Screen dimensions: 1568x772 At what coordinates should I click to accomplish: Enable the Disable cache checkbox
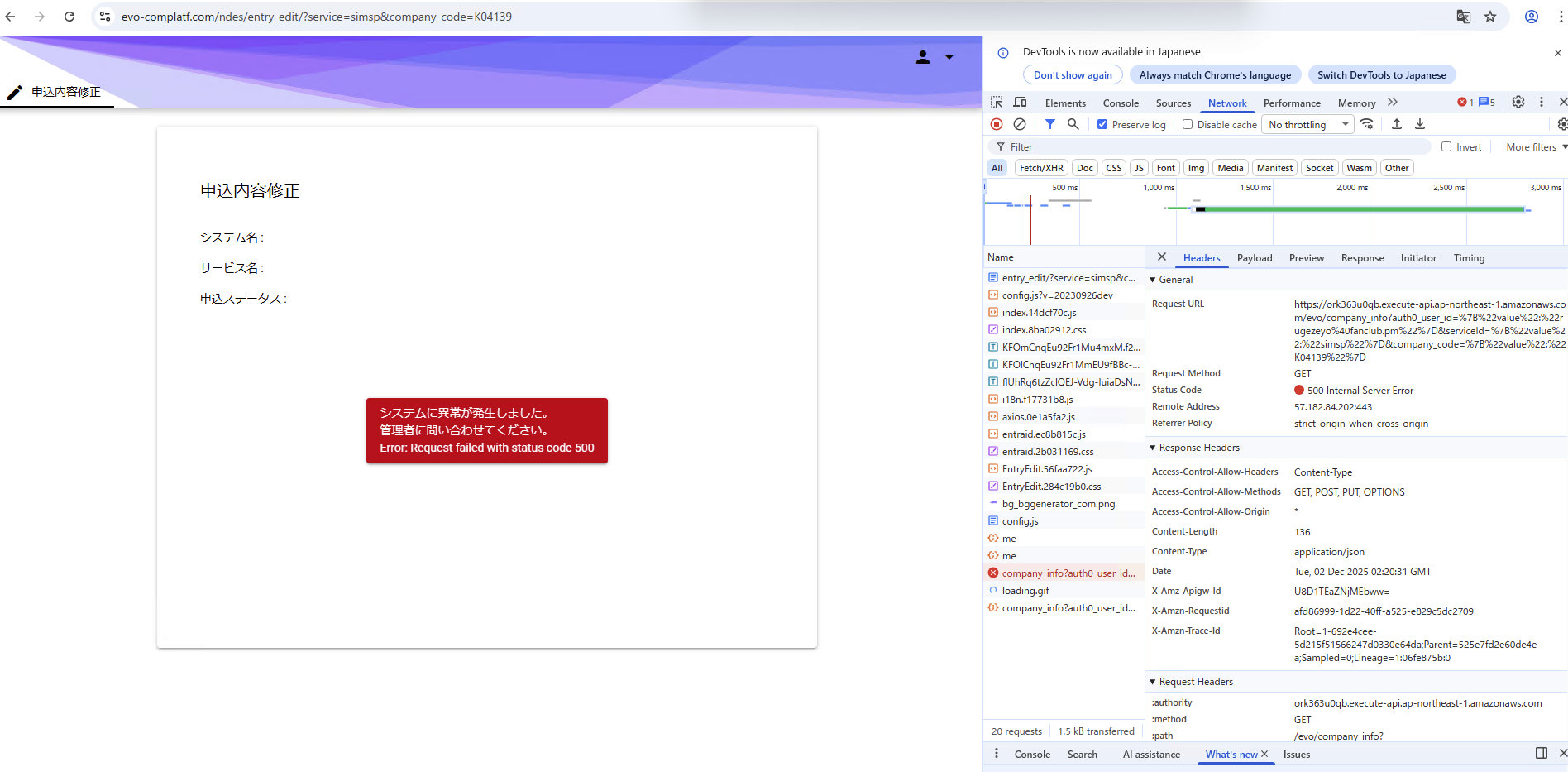1188,125
